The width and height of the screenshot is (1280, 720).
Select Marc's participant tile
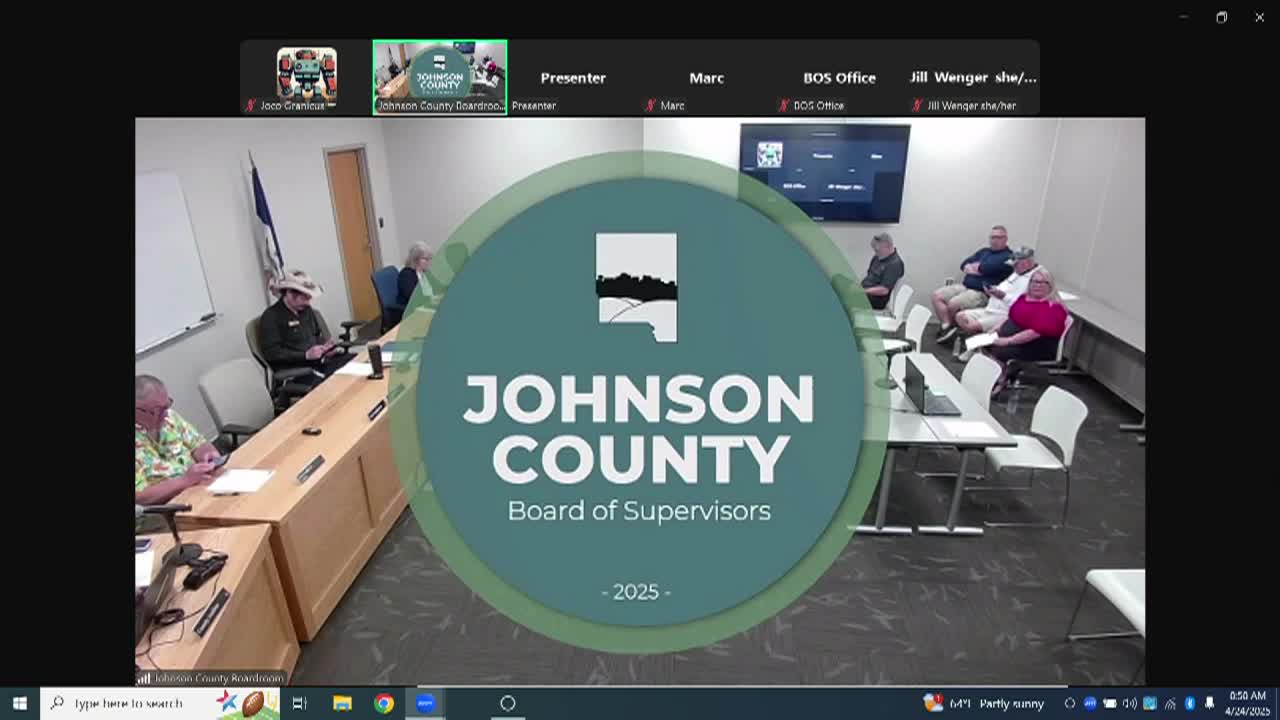(706, 77)
